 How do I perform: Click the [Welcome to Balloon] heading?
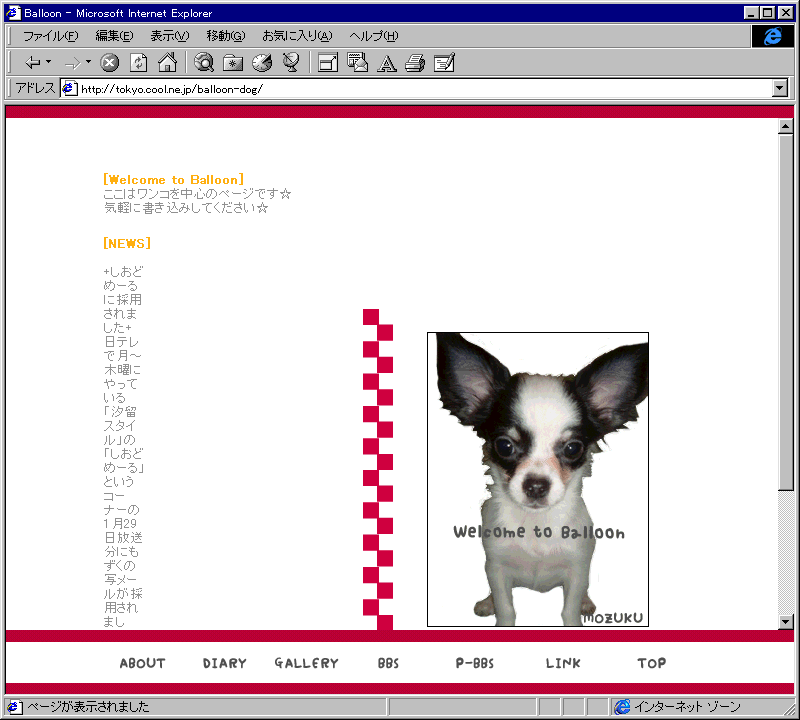[173, 180]
